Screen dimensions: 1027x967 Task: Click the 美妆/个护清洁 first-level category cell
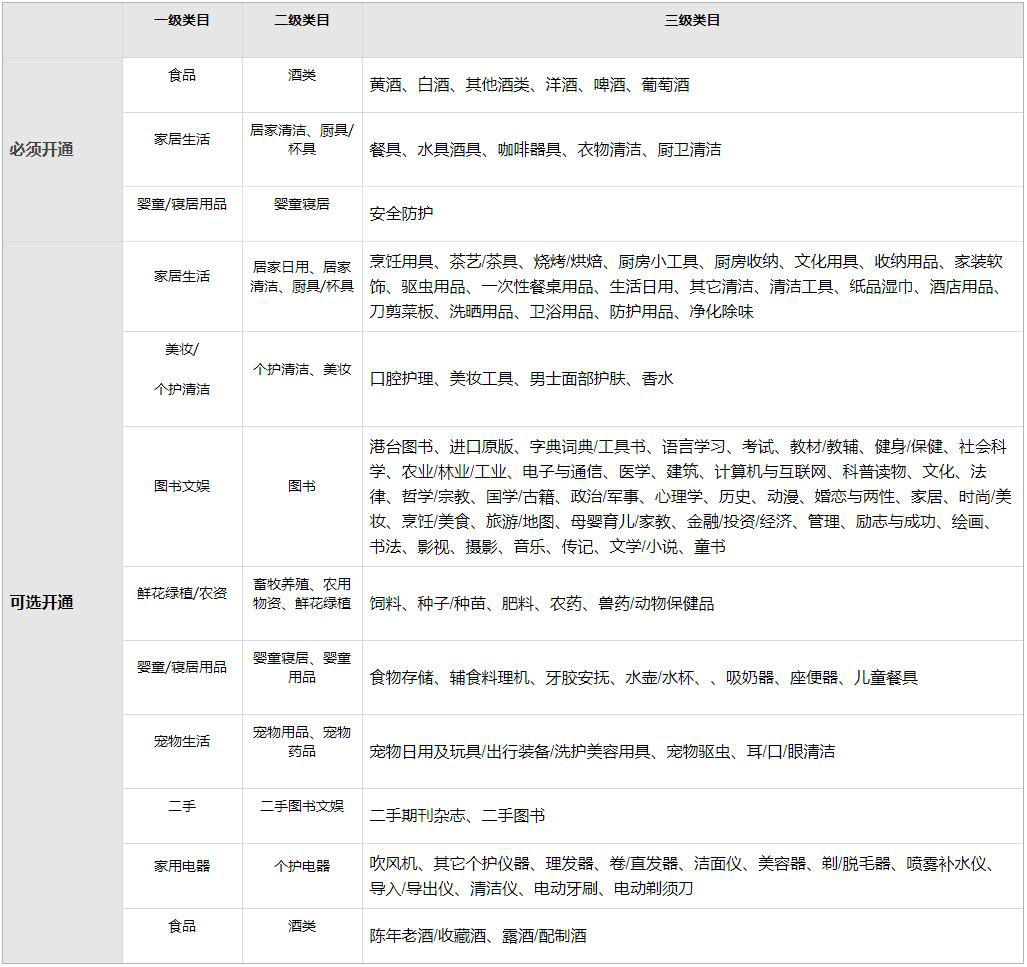(182, 369)
